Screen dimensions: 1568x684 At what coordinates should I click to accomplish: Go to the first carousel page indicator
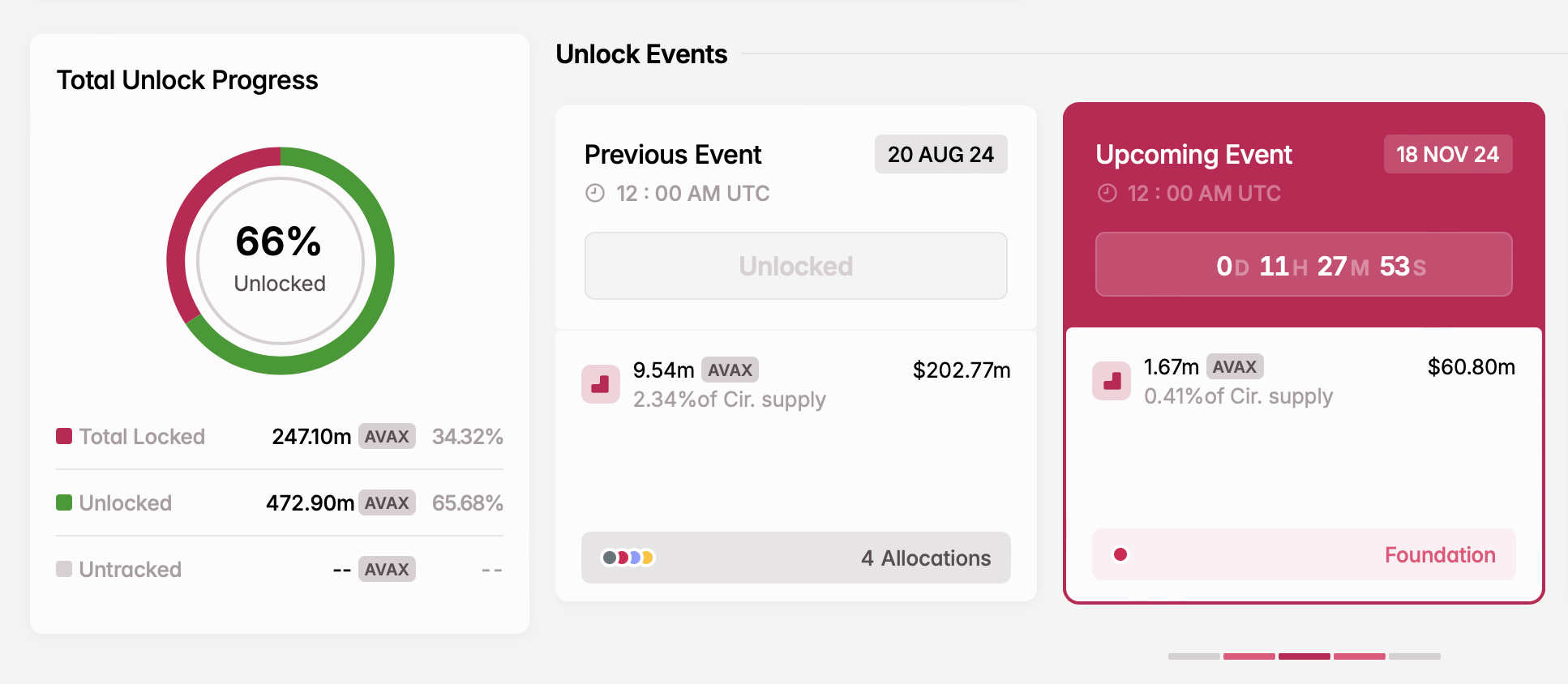click(x=1193, y=656)
